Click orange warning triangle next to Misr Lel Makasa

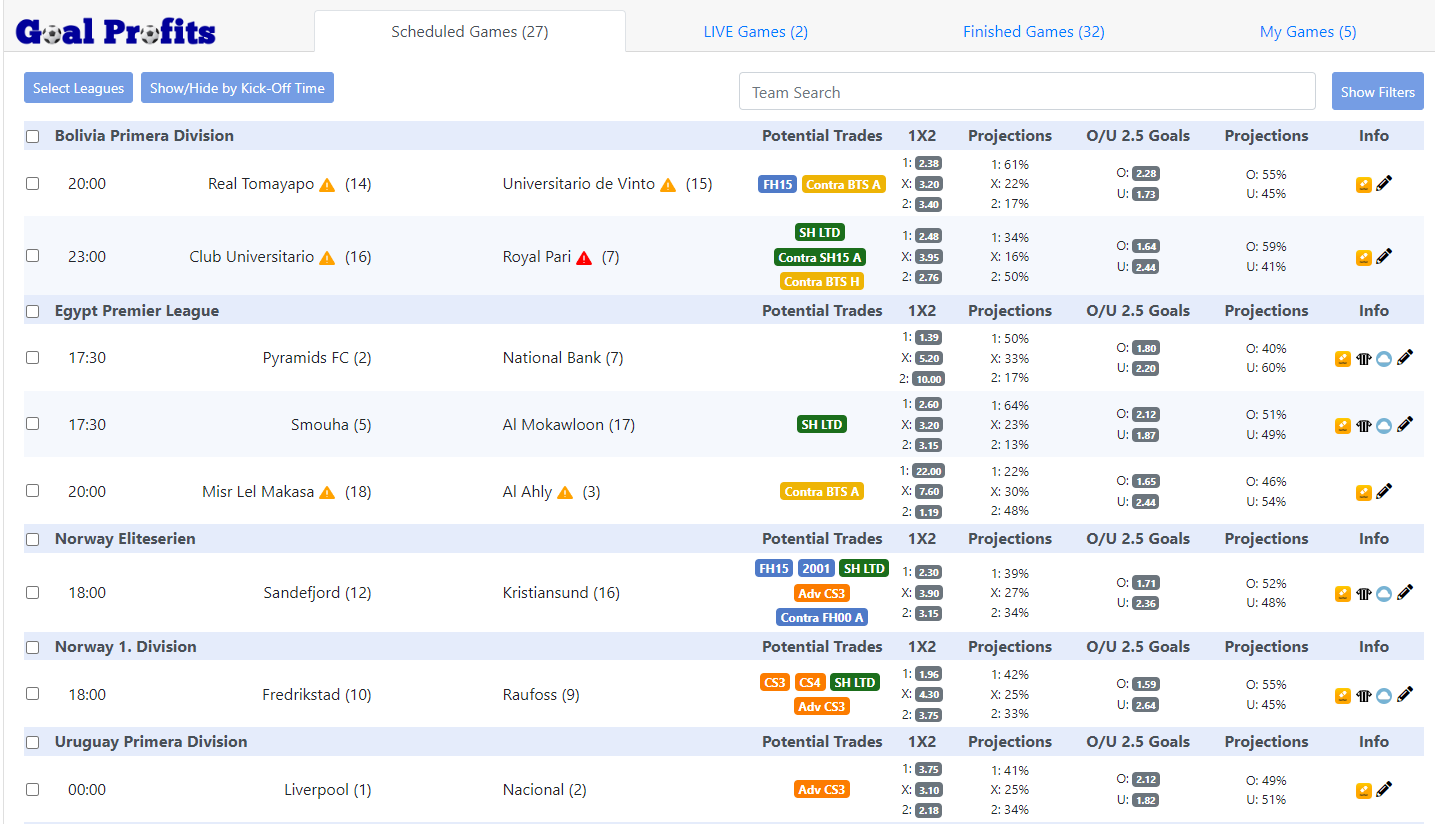pyautogui.click(x=327, y=492)
